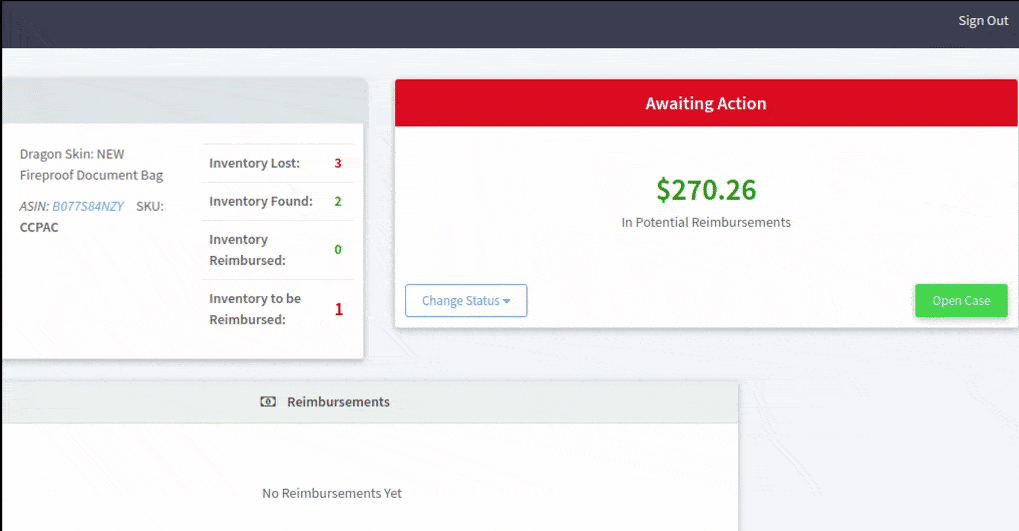Image resolution: width=1019 pixels, height=531 pixels.
Task: Click the $270.26 potential reimbursements amount
Action: point(706,190)
